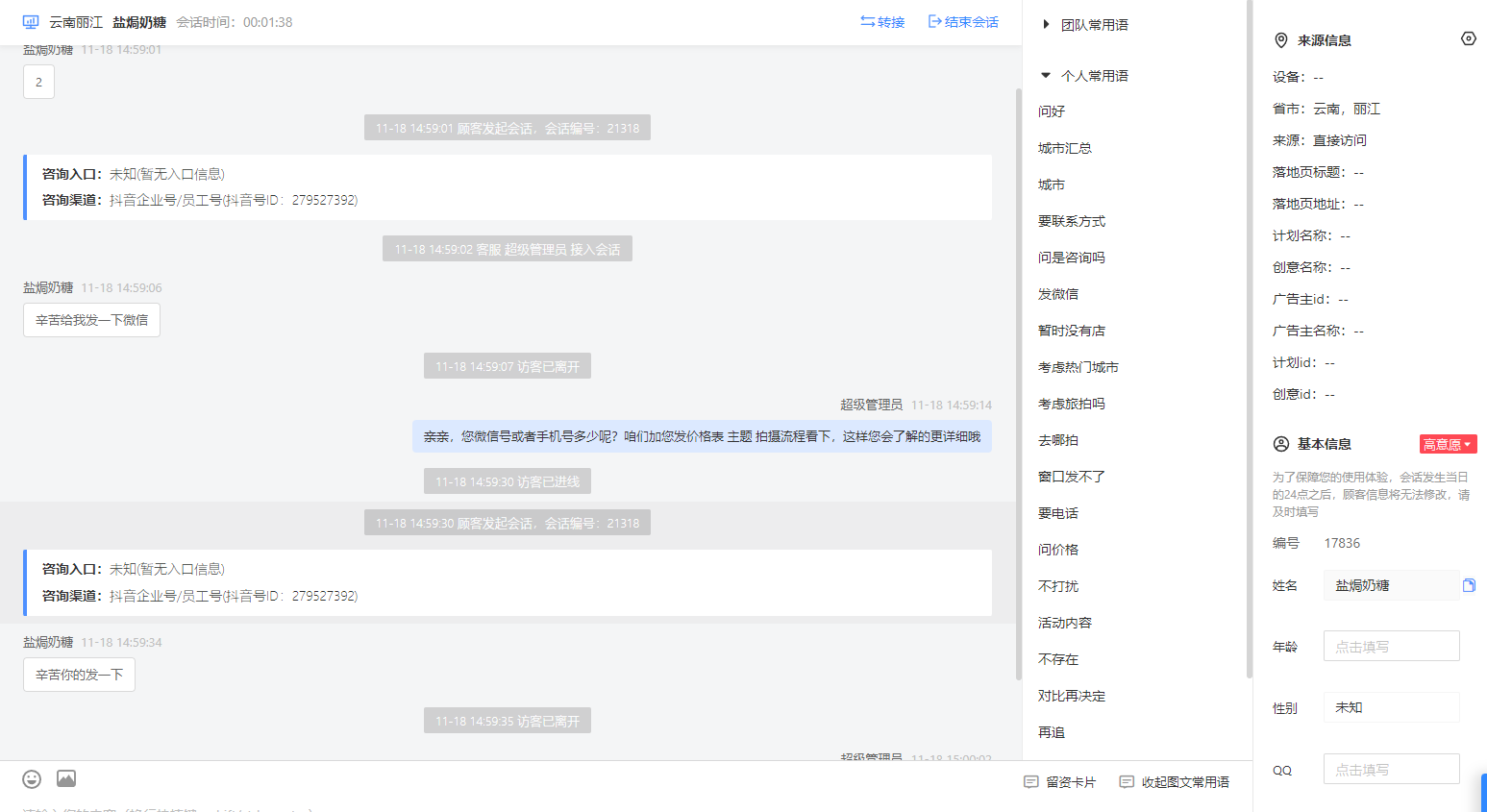This screenshot has height=812, width=1487.
Task: Click the QQ input field
Action: coord(1391,769)
